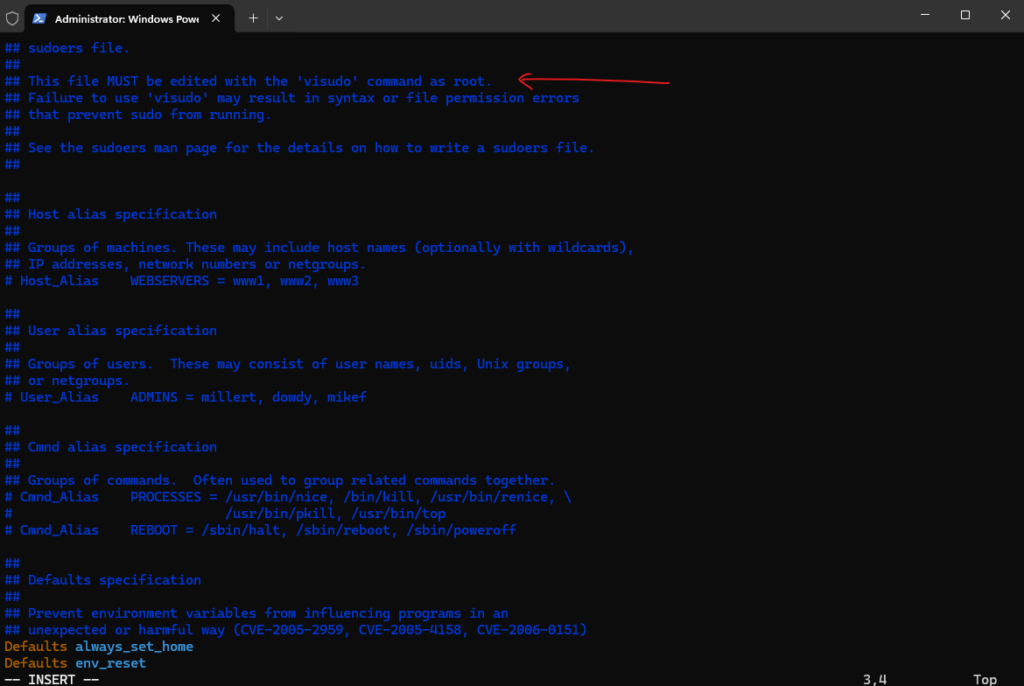Viewport: 1024px width, 686px height.
Task: Click the red arrow annotation tip
Action: coord(521,79)
